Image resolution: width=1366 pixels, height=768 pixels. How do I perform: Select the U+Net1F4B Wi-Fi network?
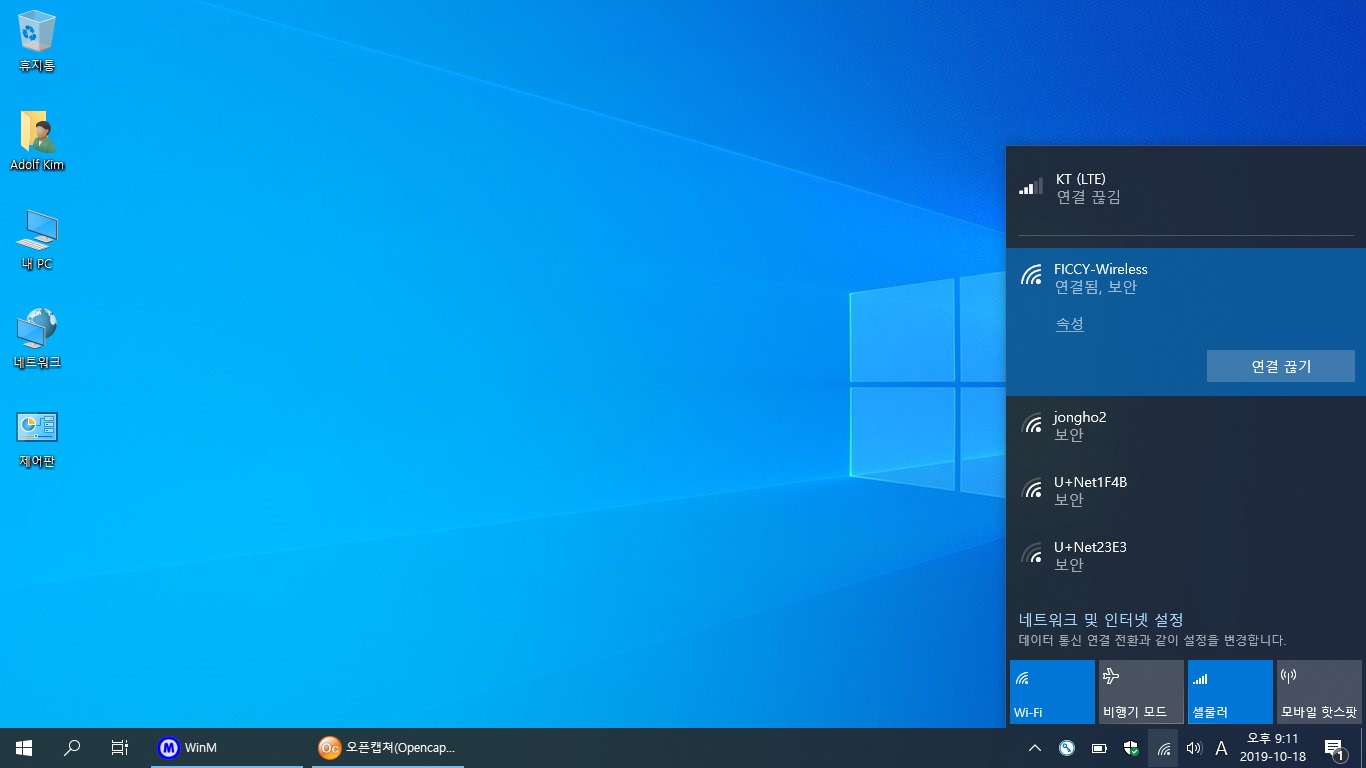(1186, 491)
